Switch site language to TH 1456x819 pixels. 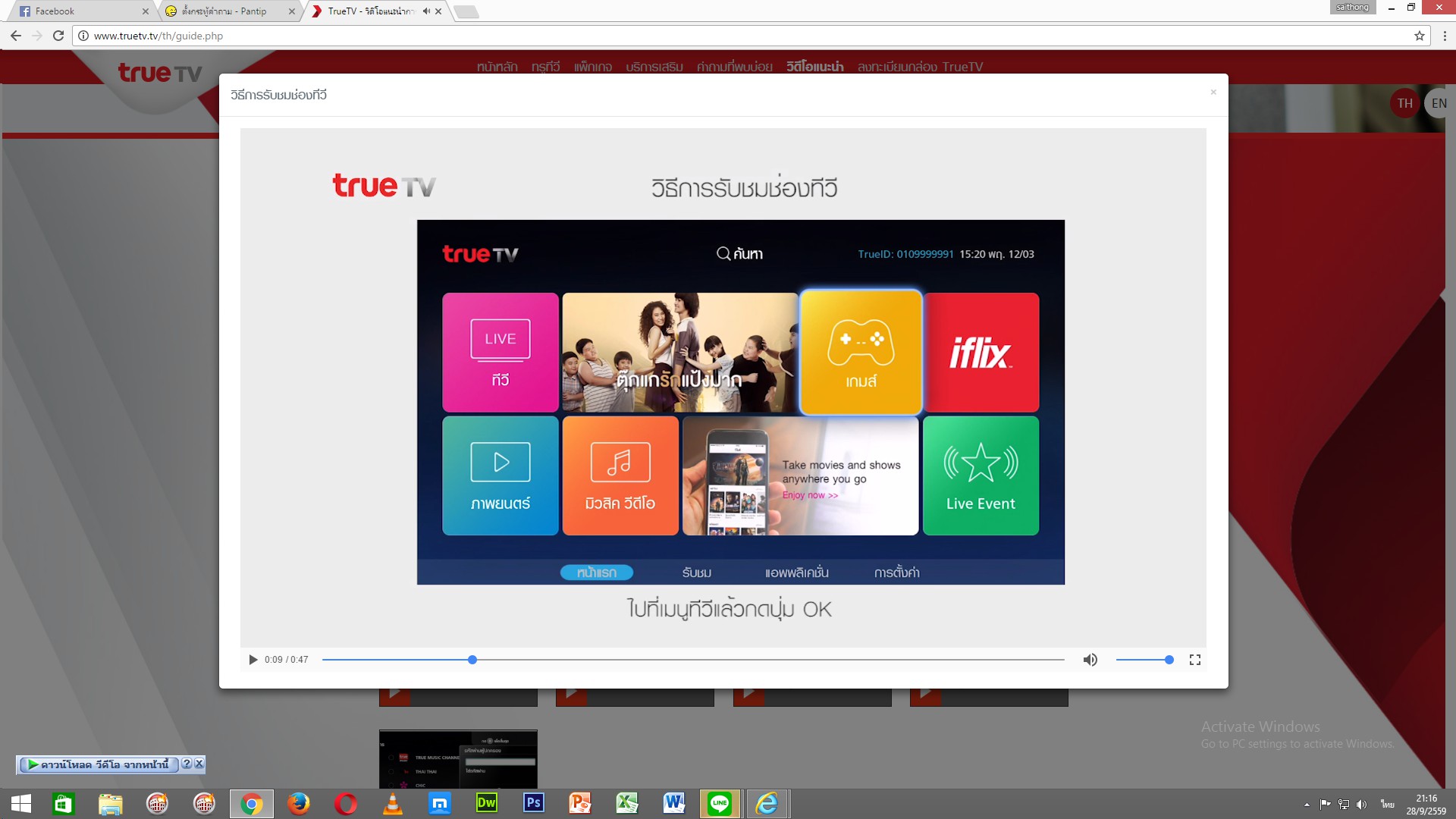click(x=1405, y=103)
